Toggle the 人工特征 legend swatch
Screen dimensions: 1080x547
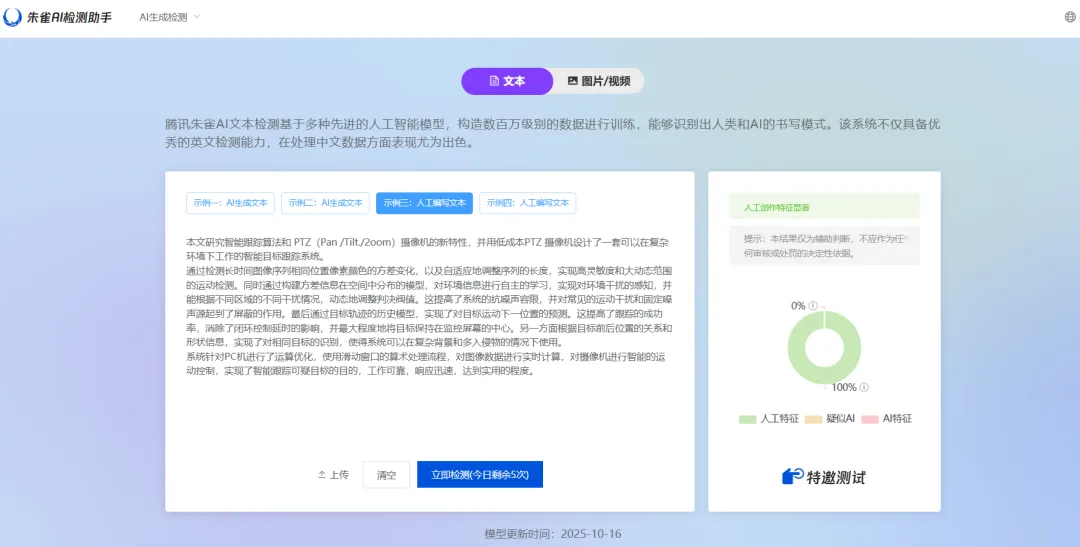(747, 419)
